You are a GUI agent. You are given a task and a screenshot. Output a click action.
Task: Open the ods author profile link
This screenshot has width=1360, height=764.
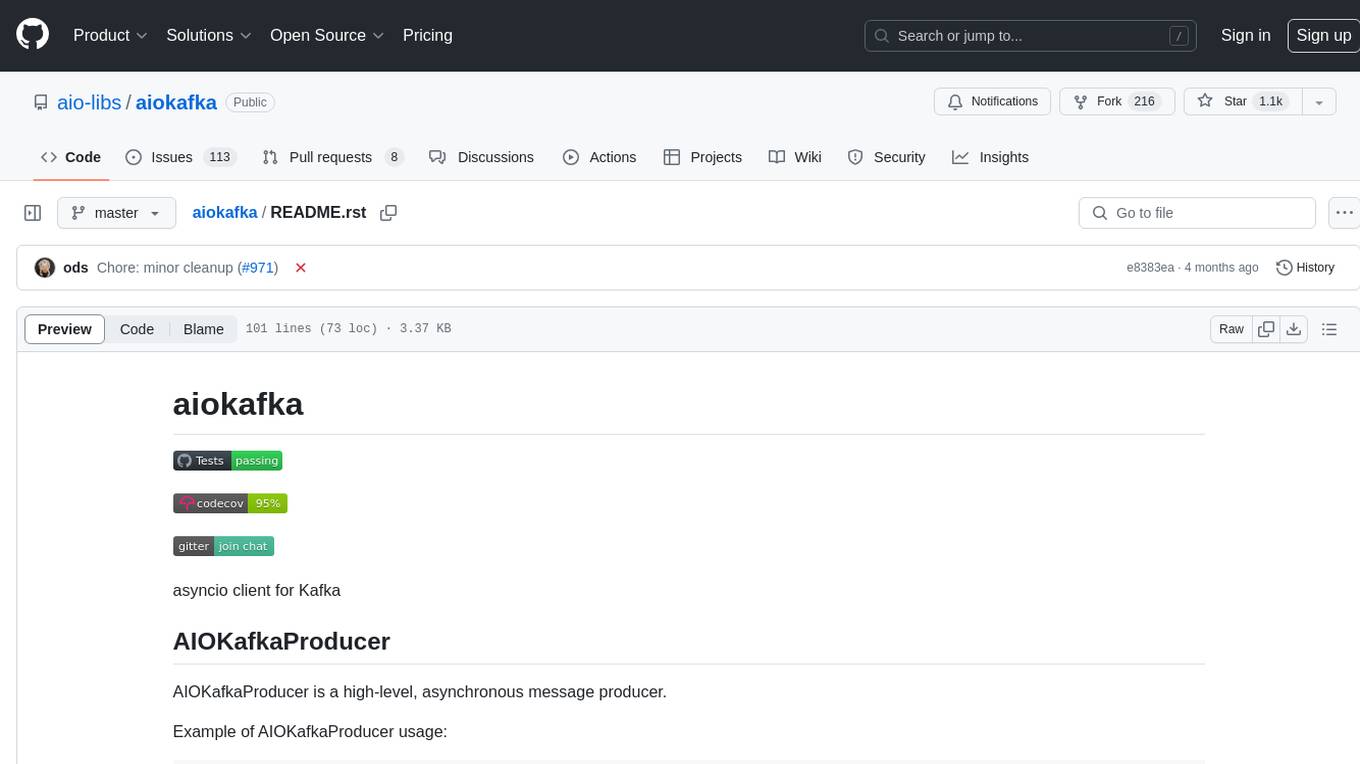tap(76, 268)
